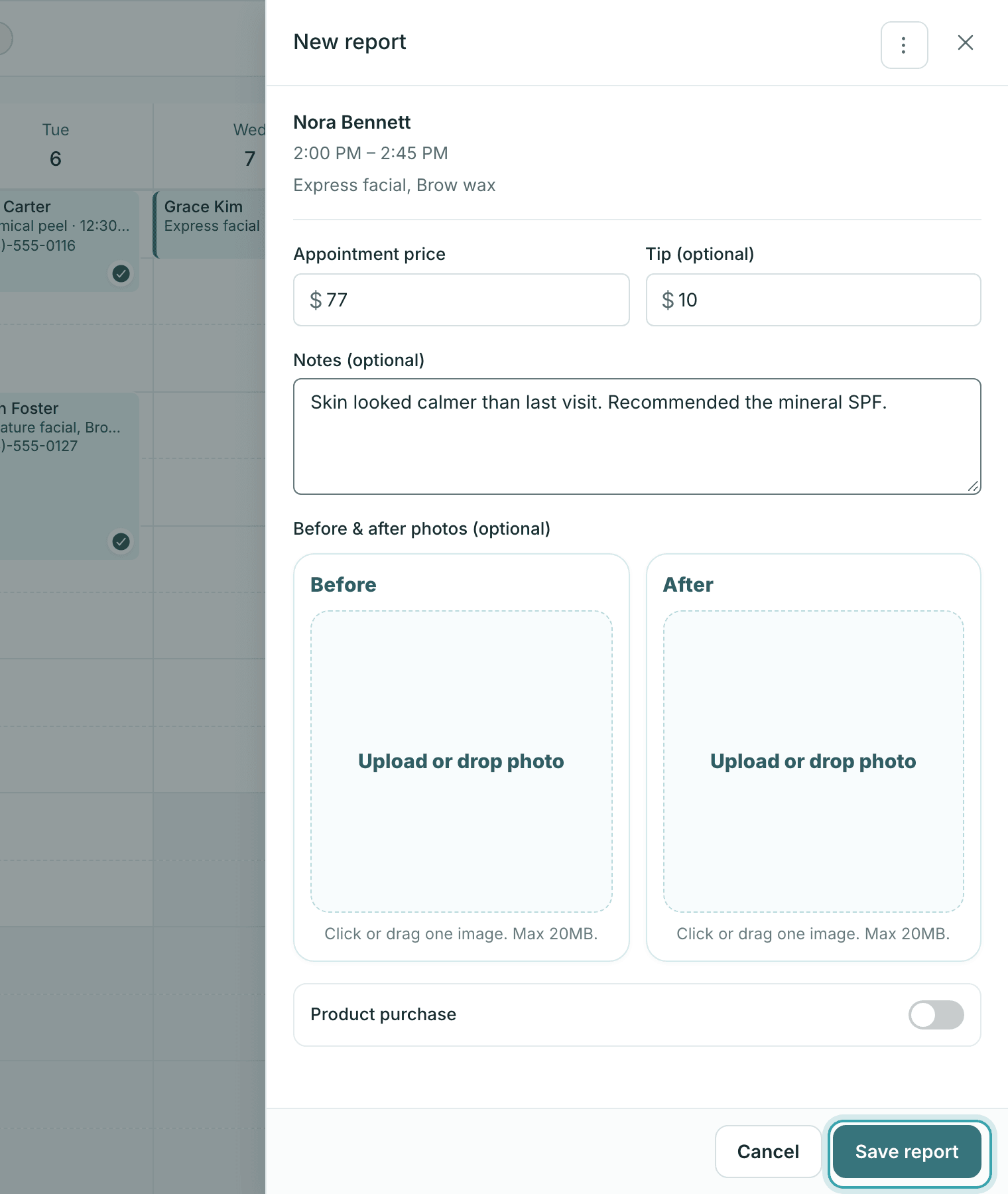The height and width of the screenshot is (1194, 1008).
Task: Cancel the new report
Action: (768, 1152)
